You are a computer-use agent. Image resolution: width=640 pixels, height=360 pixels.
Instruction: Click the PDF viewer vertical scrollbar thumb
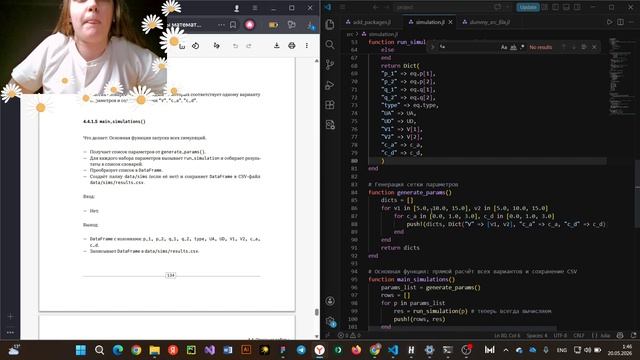[316, 312]
